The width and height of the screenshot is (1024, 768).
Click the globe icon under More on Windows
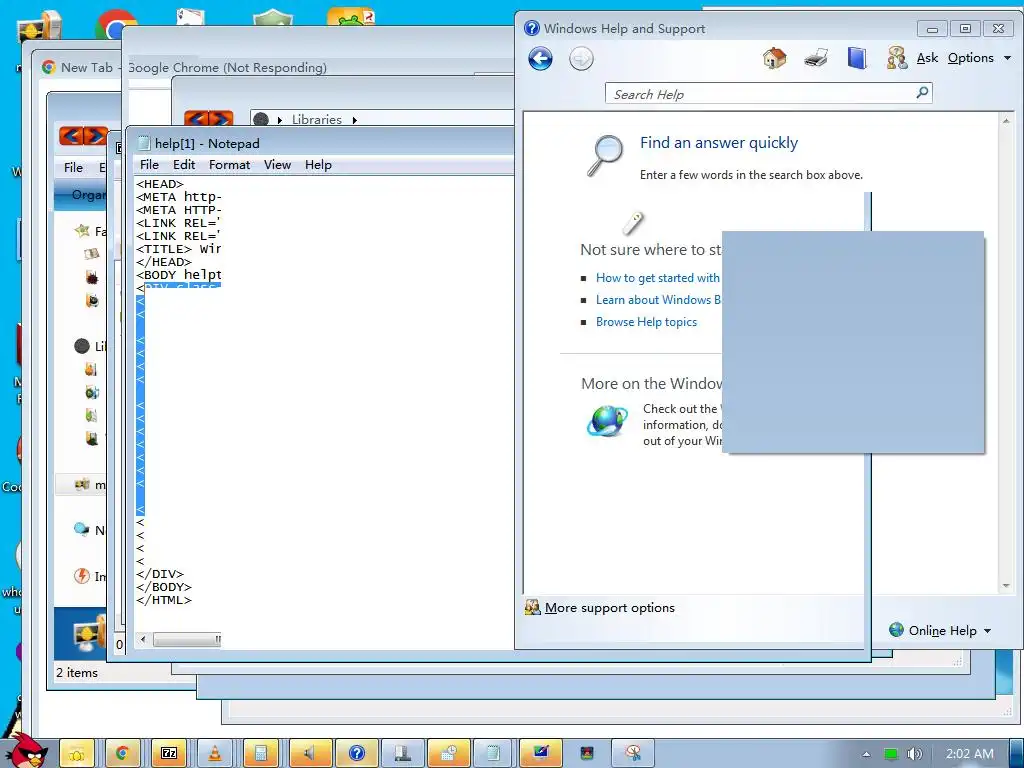(607, 421)
